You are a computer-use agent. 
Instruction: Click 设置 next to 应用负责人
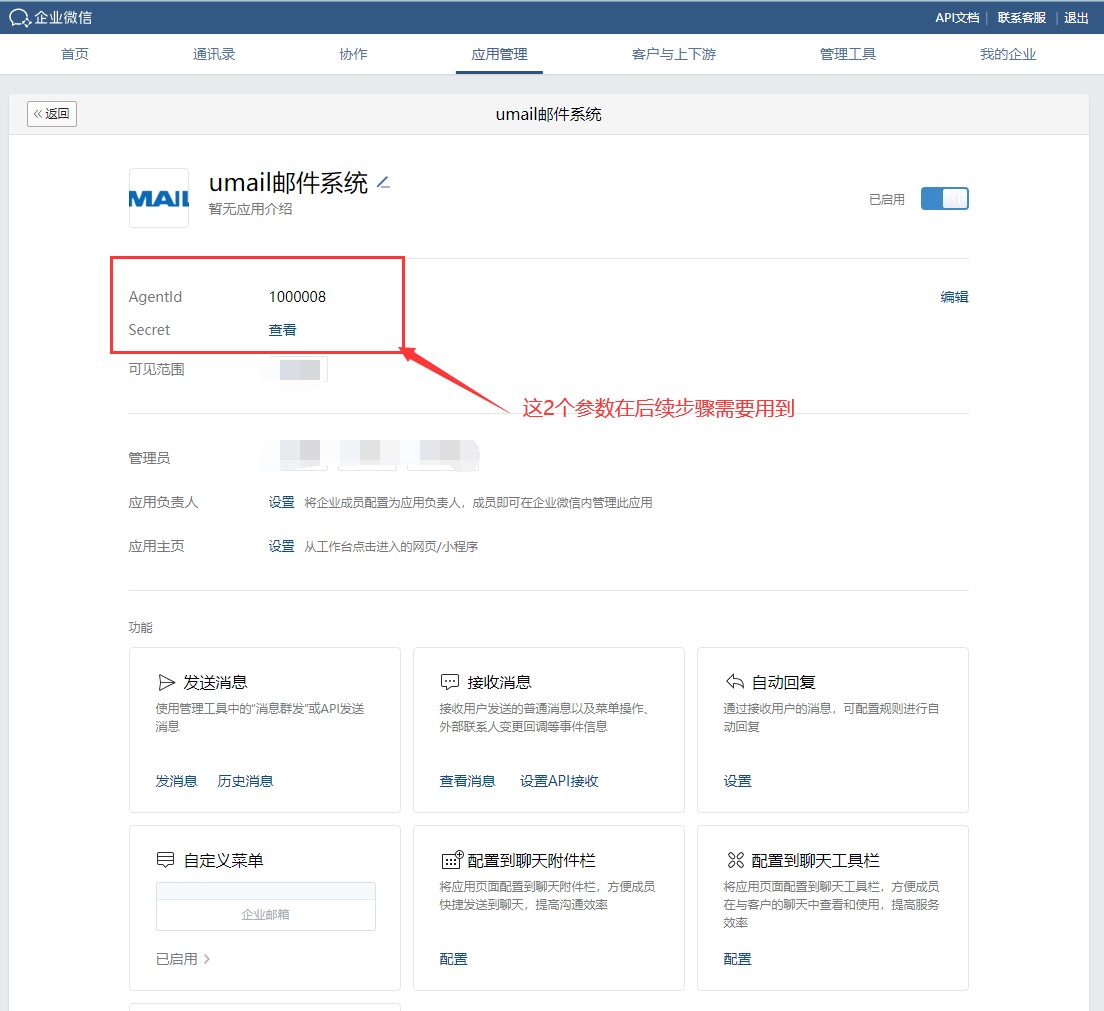tap(281, 502)
